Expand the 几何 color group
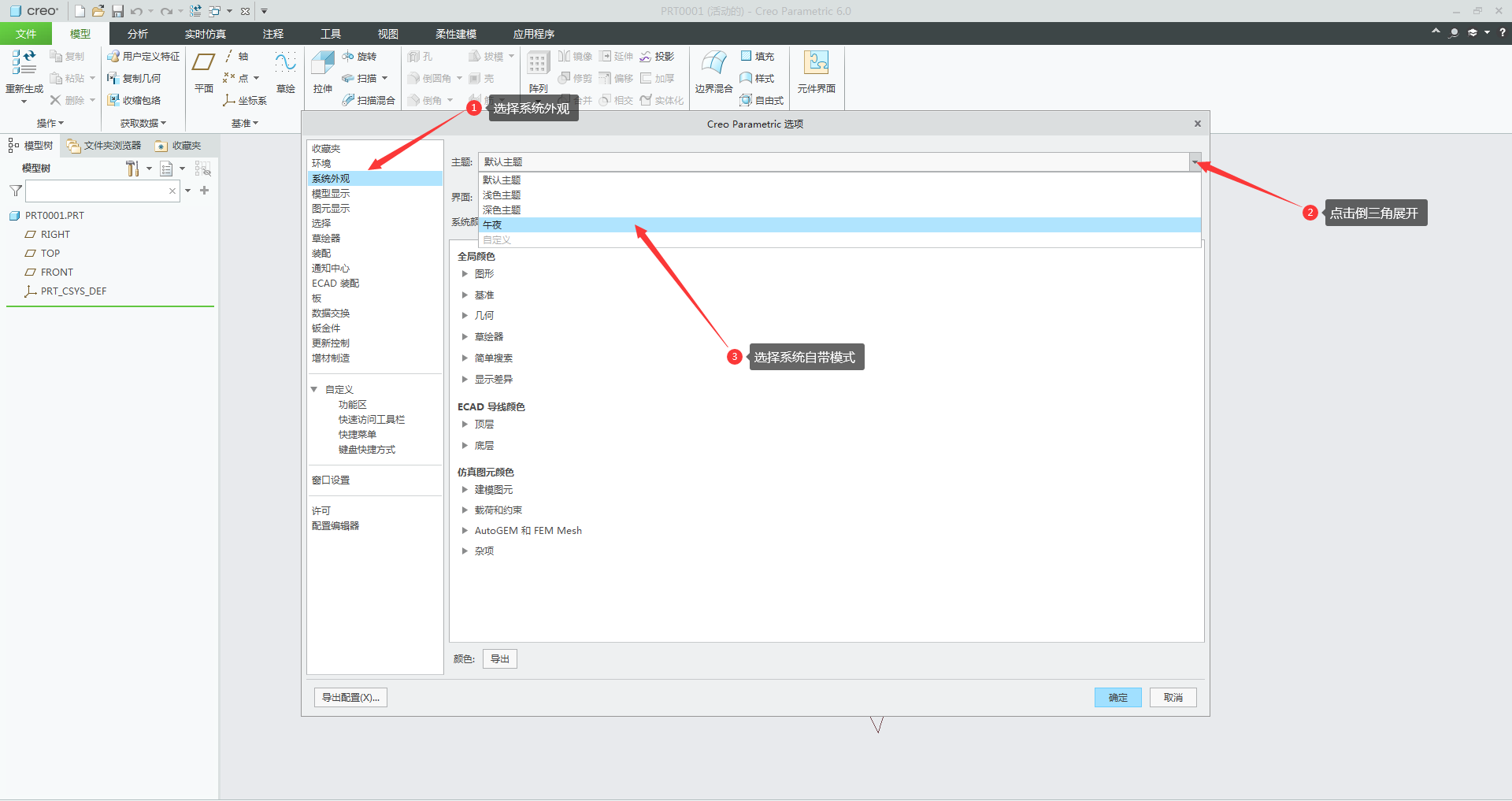The height and width of the screenshot is (801, 1512). pos(465,316)
